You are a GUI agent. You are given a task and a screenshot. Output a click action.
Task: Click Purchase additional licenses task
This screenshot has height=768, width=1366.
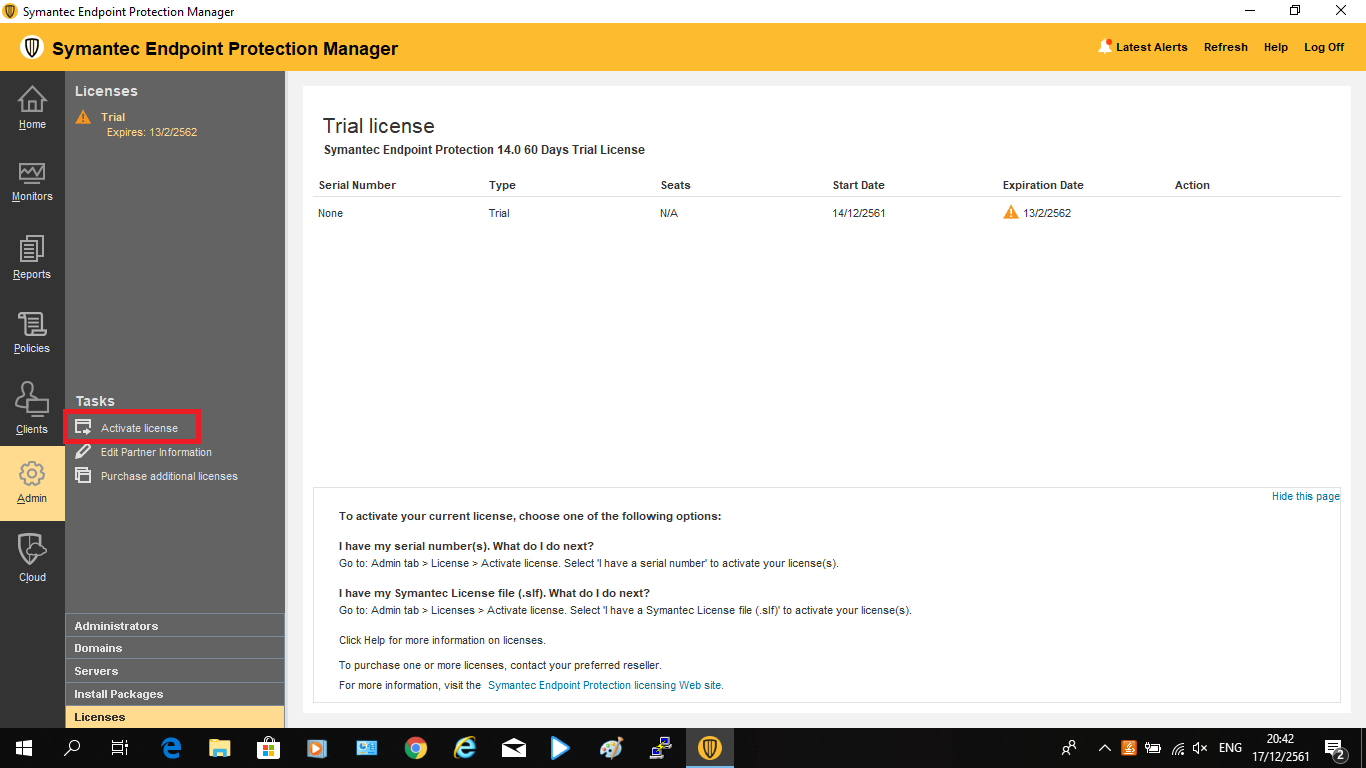coord(169,476)
